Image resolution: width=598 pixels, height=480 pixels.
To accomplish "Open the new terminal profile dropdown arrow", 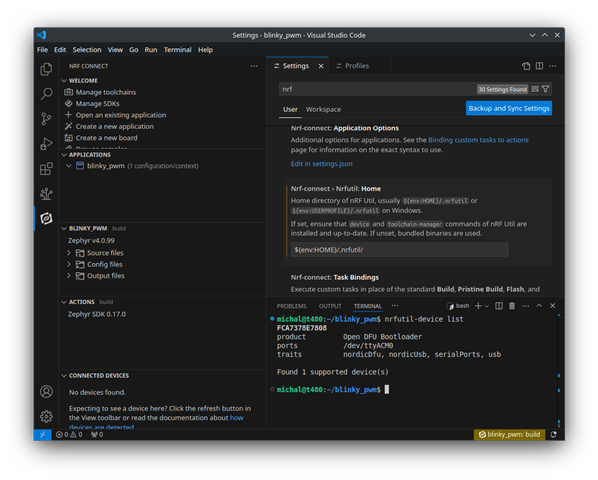I will point(487,306).
